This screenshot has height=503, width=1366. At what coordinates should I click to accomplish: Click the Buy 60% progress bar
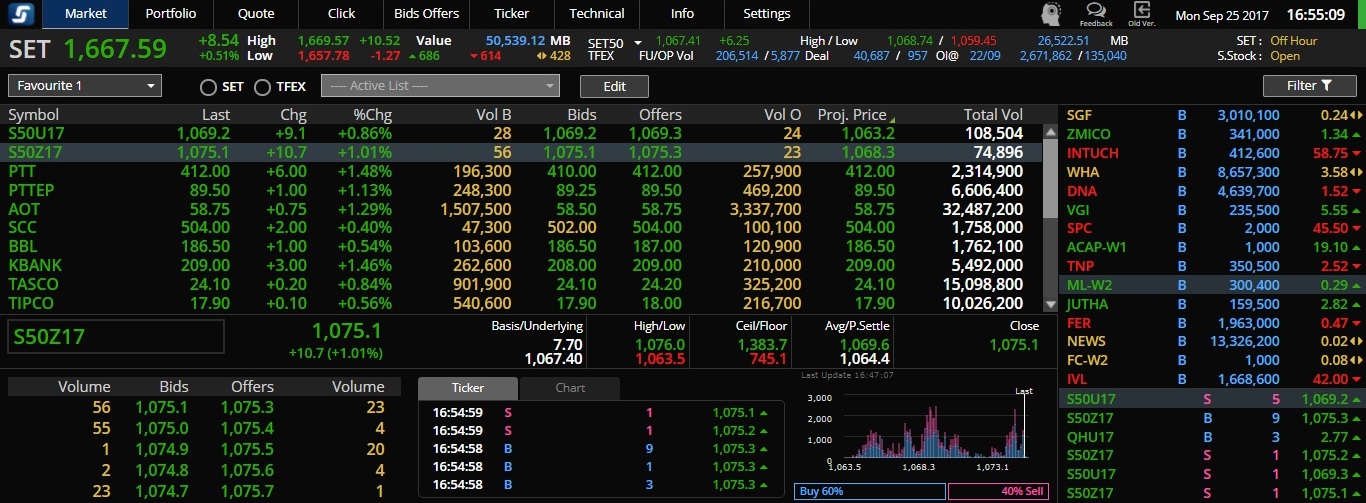[870, 492]
